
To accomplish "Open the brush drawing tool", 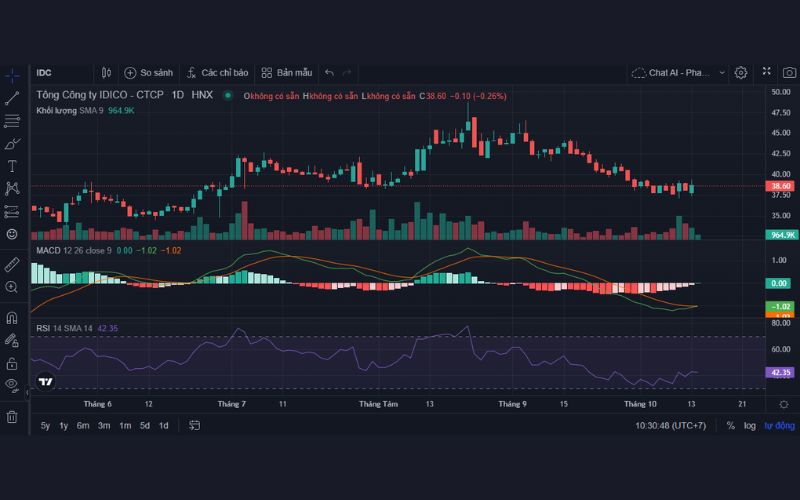I will coord(12,143).
